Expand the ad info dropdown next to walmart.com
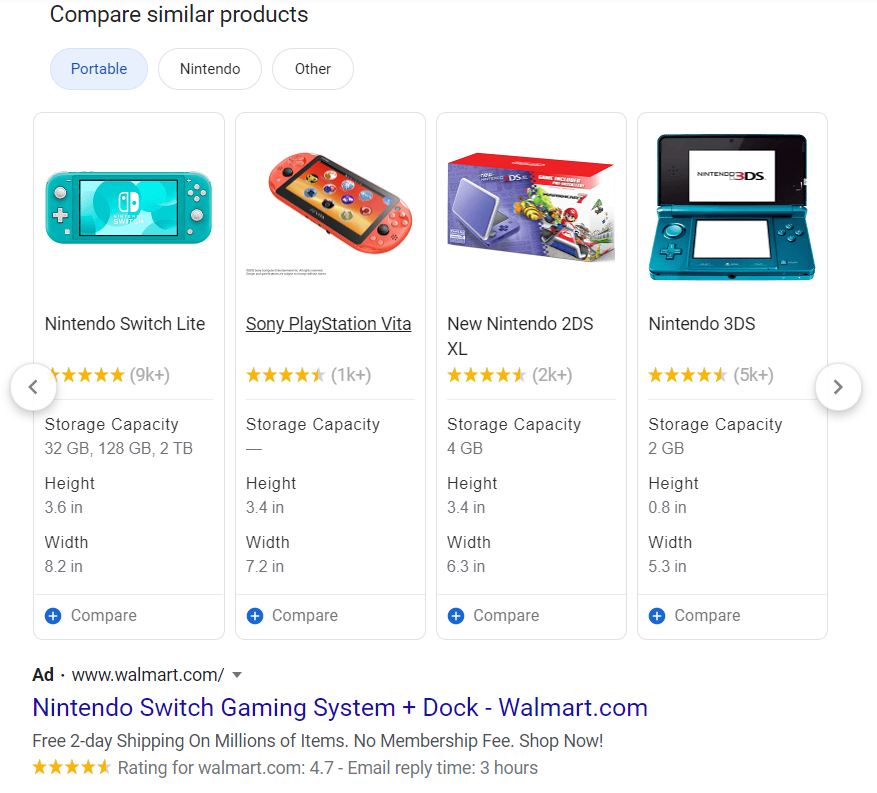The height and width of the screenshot is (793, 877). 236,675
